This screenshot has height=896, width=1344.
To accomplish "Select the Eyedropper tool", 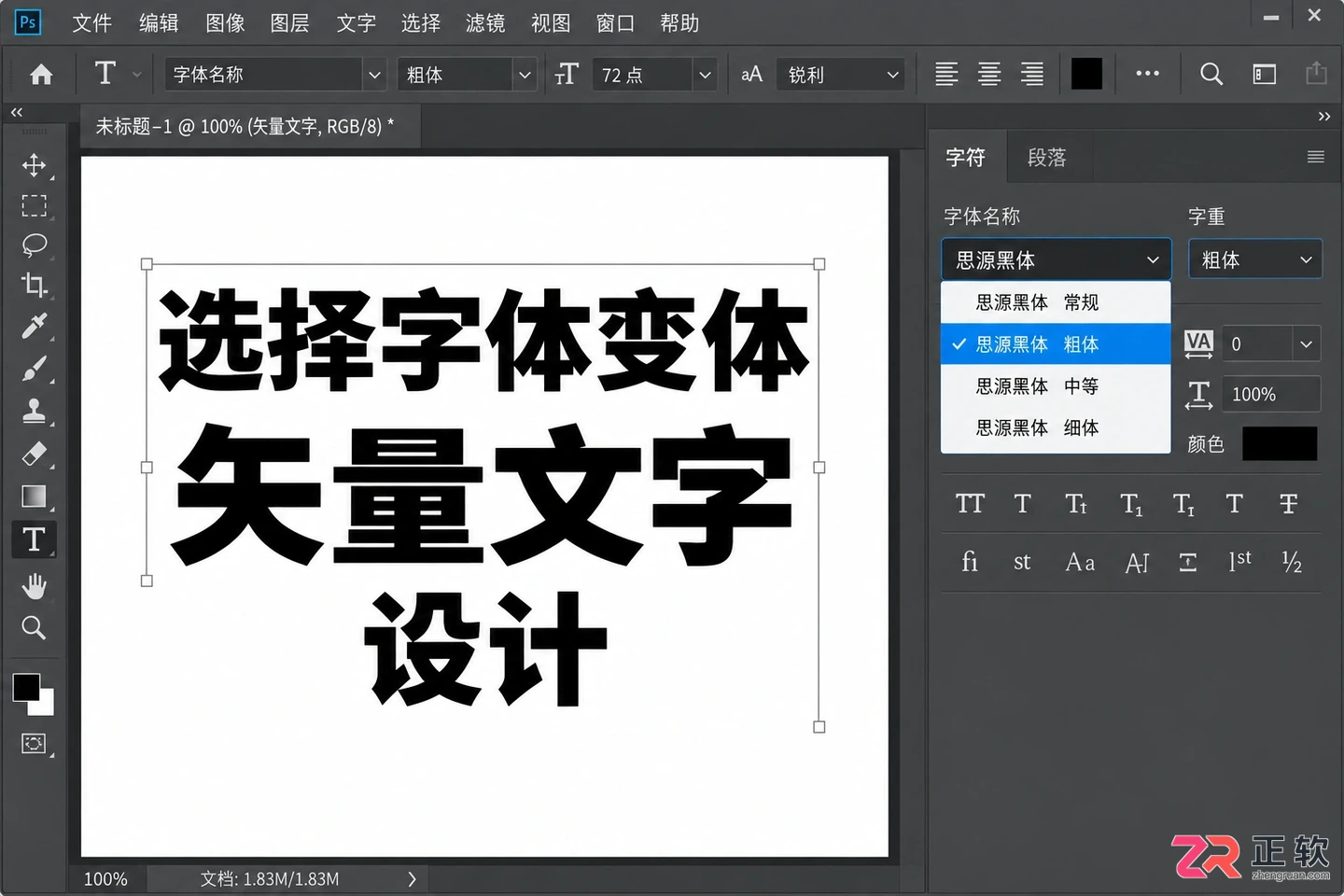I will (35, 327).
